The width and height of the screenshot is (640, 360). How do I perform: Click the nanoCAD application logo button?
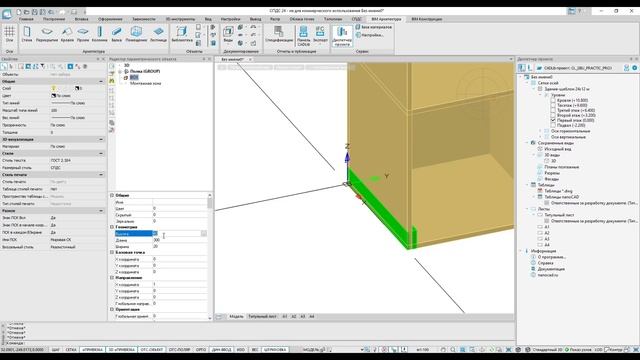tap(7, 14)
